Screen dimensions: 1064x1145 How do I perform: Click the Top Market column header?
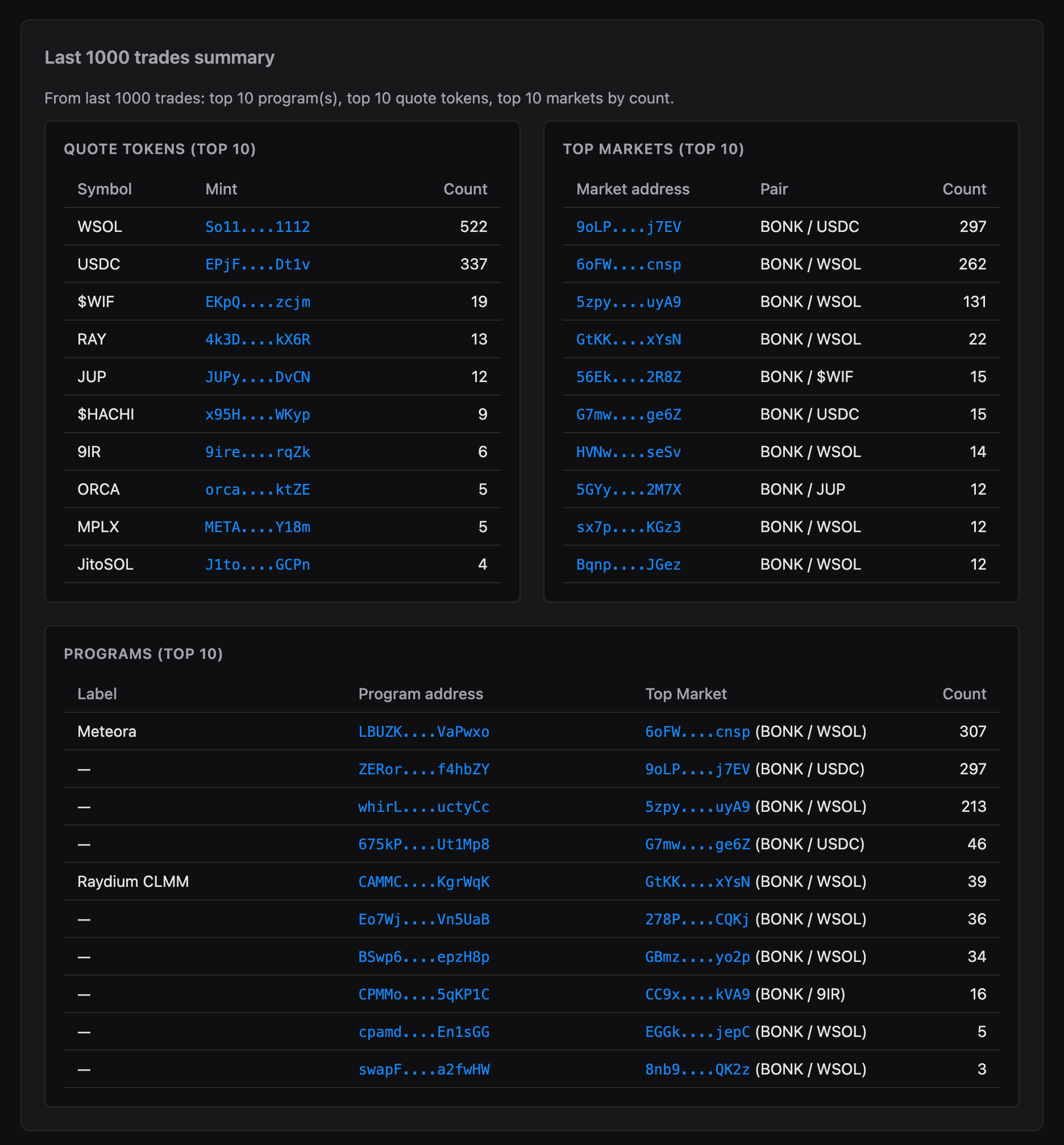[x=685, y=694]
